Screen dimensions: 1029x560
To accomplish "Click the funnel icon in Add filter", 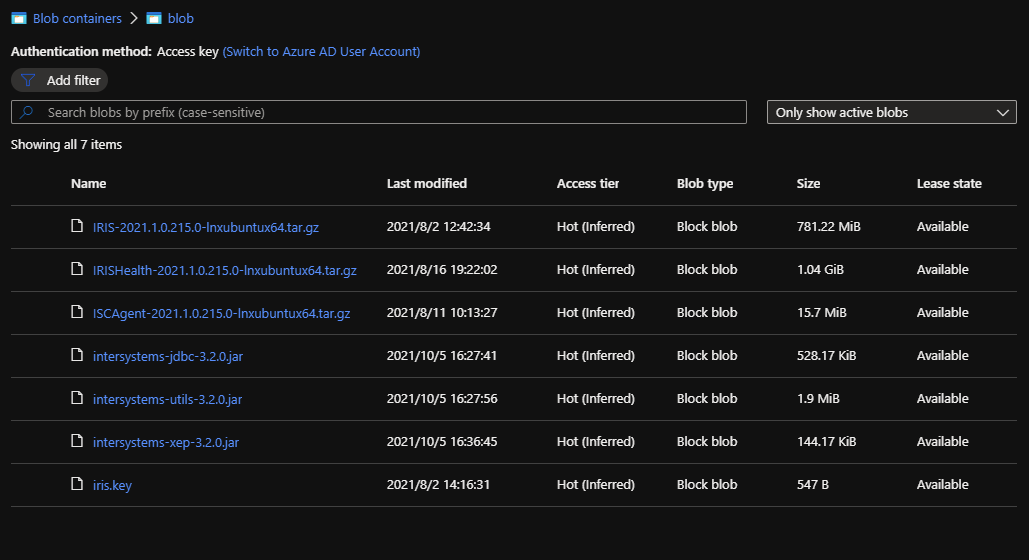I will tap(28, 80).
